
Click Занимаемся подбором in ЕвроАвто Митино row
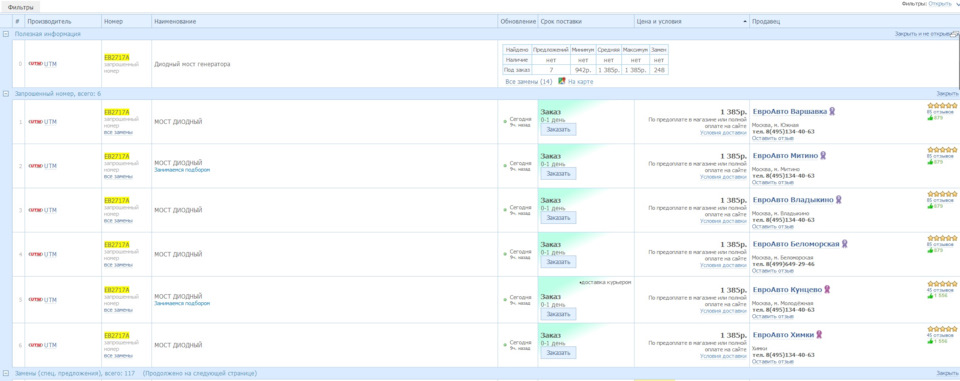pyautogui.click(x=182, y=170)
